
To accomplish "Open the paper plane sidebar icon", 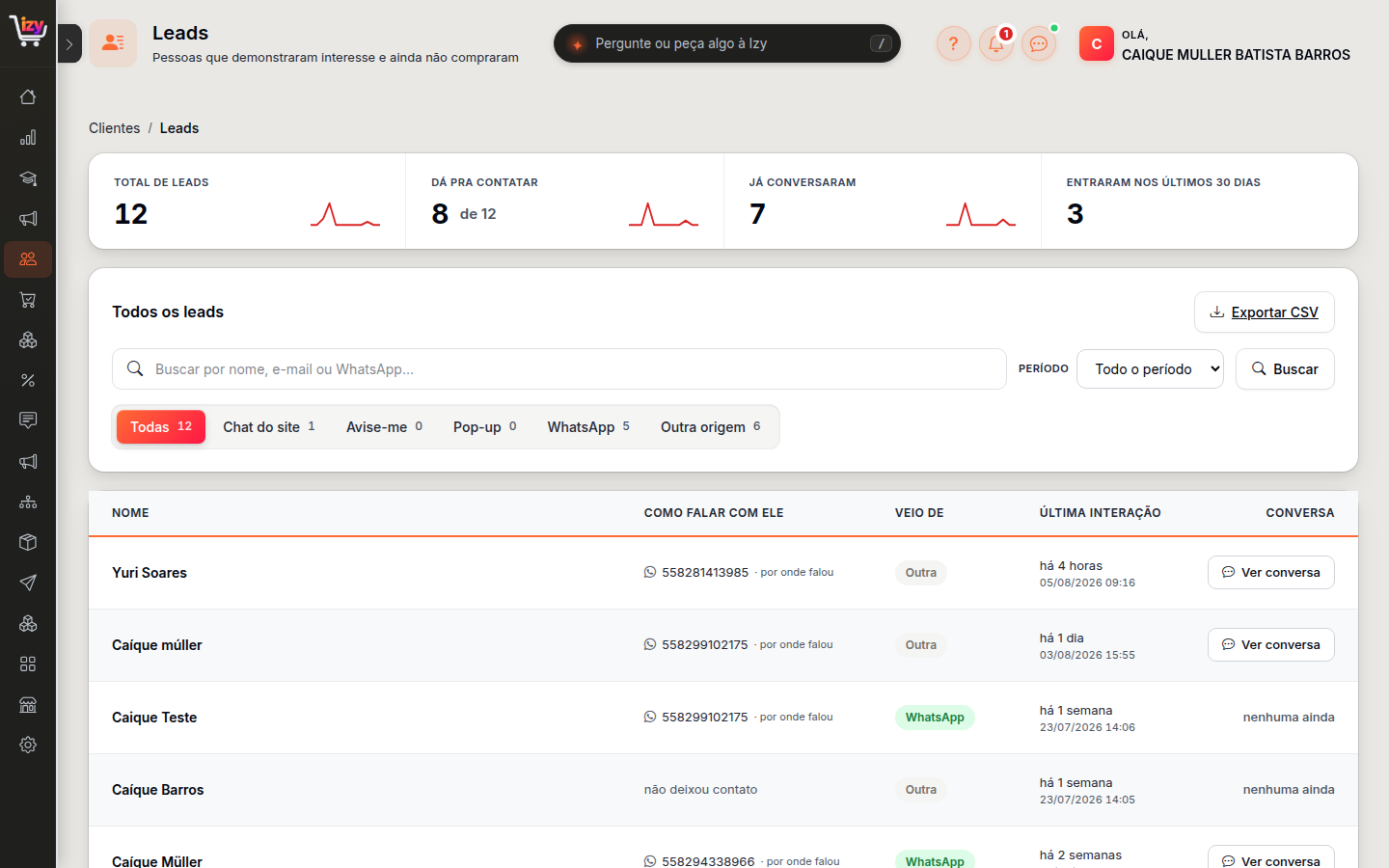I will pyautogui.click(x=28, y=583).
